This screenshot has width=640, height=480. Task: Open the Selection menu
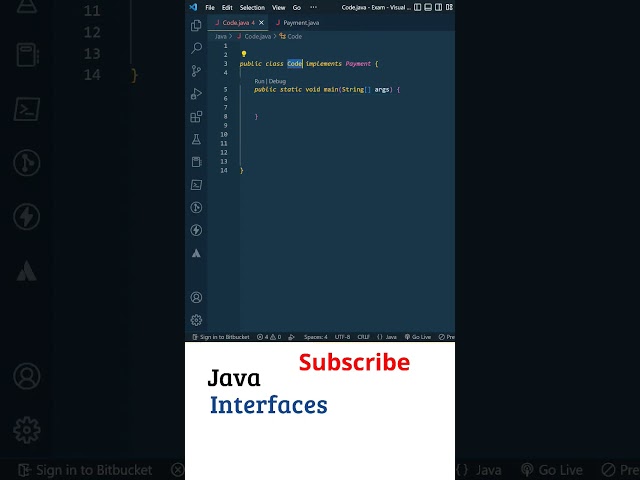click(252, 7)
